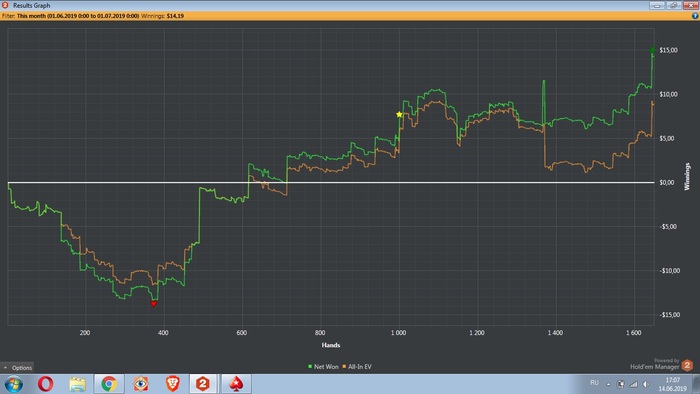Click the This month filter text
Viewport: 700px width, 394px height.
point(78,16)
